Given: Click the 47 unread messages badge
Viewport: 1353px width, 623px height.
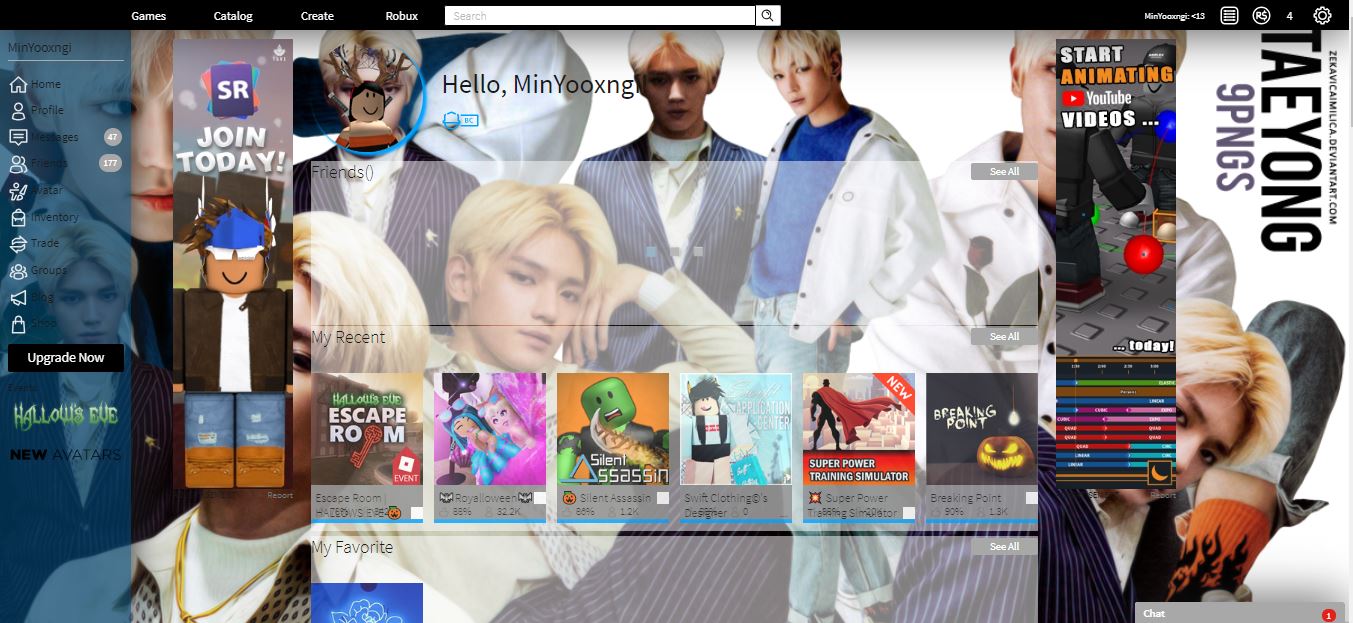Looking at the screenshot, I should pos(113,137).
